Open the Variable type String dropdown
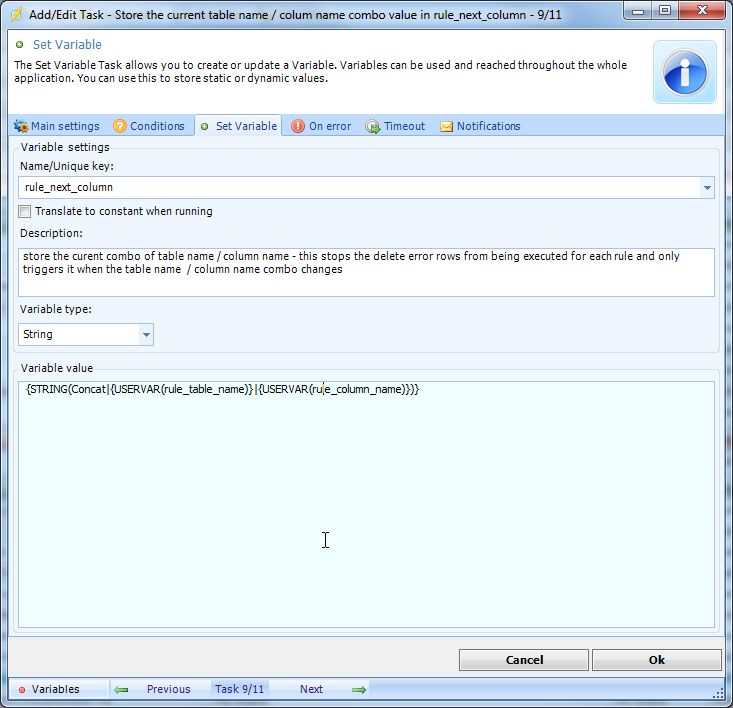 (146, 335)
